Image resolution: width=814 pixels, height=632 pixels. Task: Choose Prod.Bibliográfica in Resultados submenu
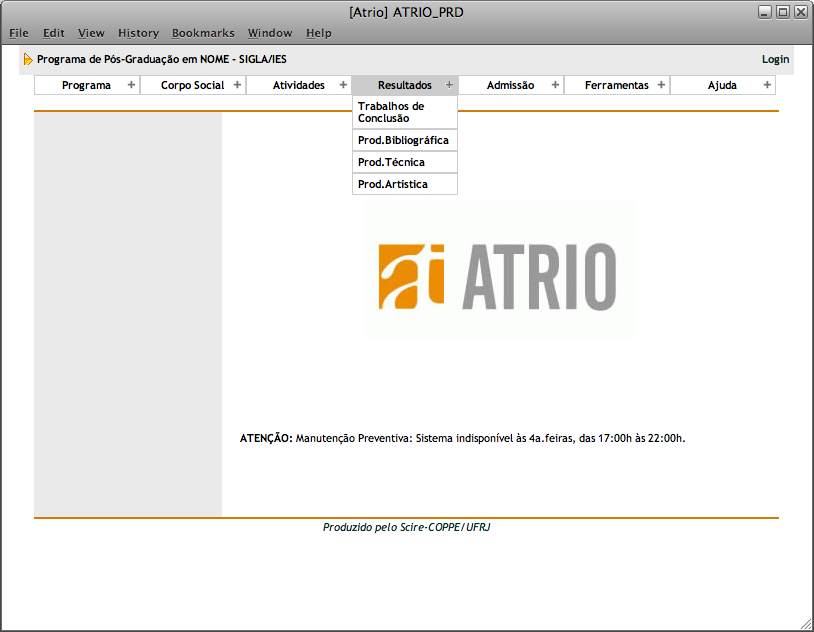click(x=404, y=140)
